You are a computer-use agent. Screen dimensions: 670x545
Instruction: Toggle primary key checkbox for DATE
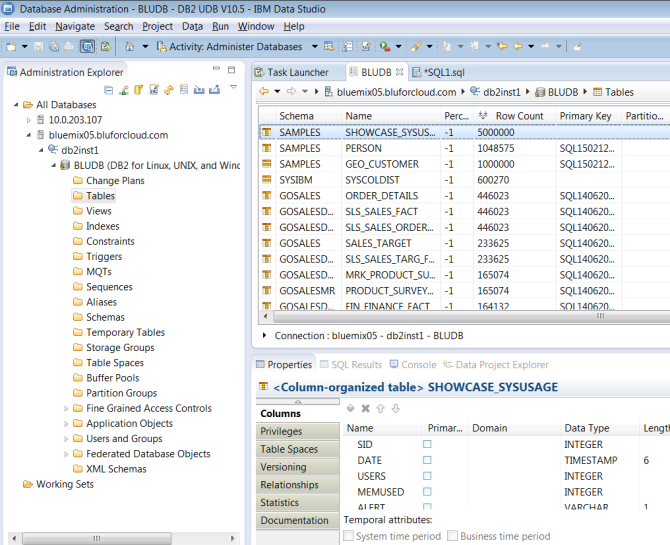click(427, 460)
